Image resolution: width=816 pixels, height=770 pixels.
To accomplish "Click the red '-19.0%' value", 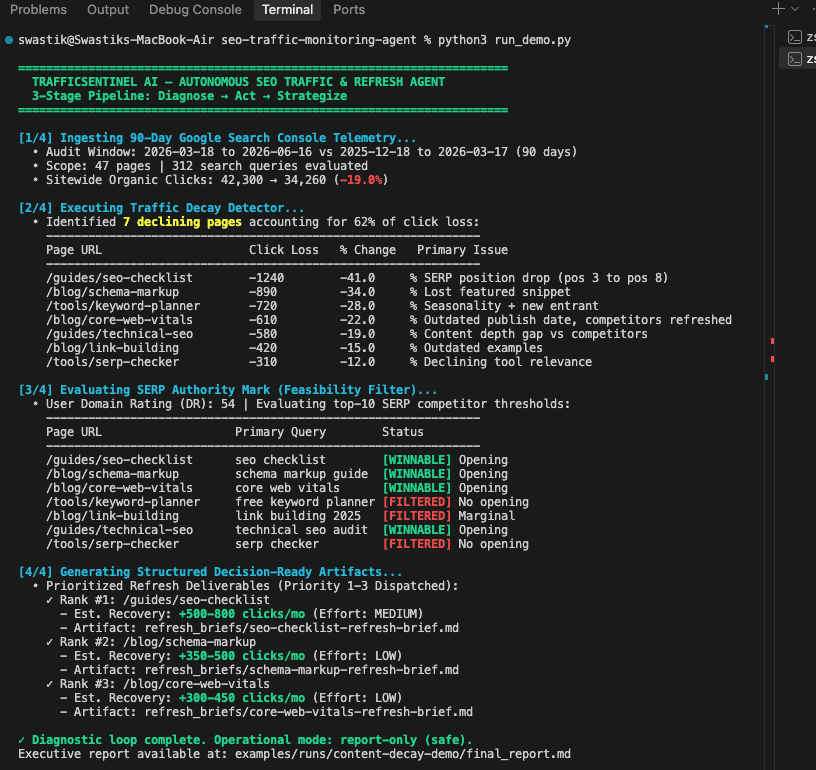I will click(361, 180).
